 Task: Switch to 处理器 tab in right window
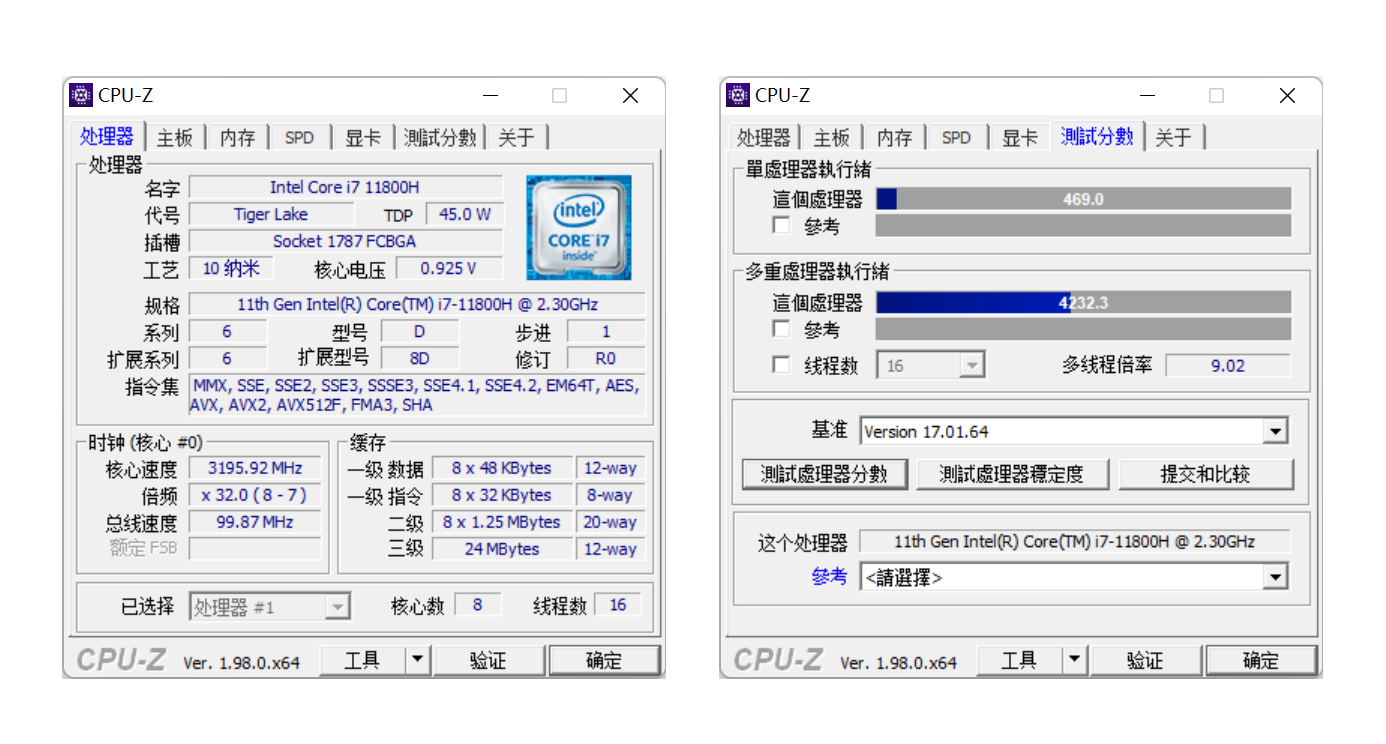(764, 137)
